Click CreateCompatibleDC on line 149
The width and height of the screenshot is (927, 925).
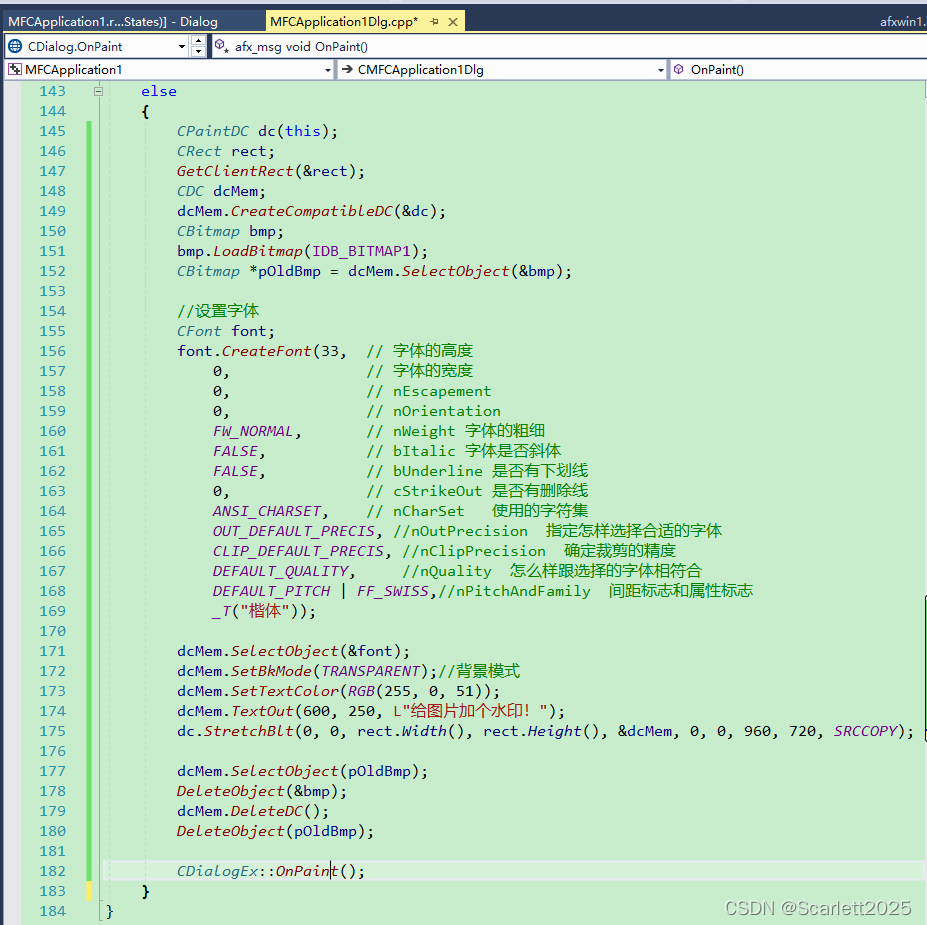pos(312,211)
